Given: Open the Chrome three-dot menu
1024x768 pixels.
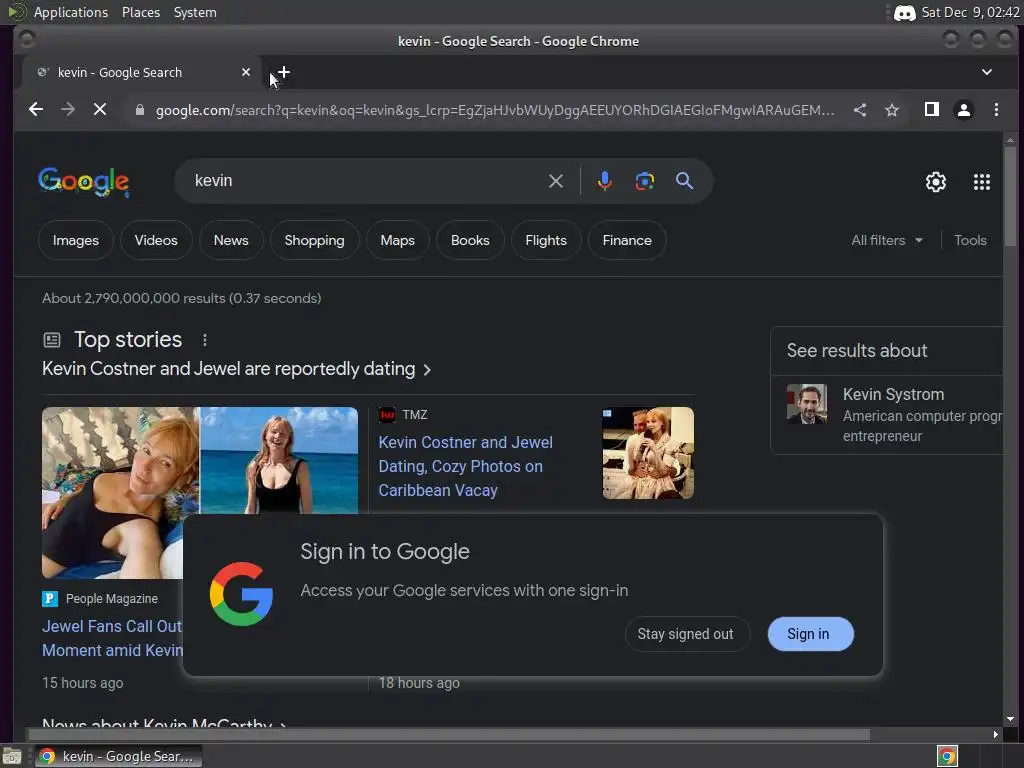Looking at the screenshot, I should (996, 110).
